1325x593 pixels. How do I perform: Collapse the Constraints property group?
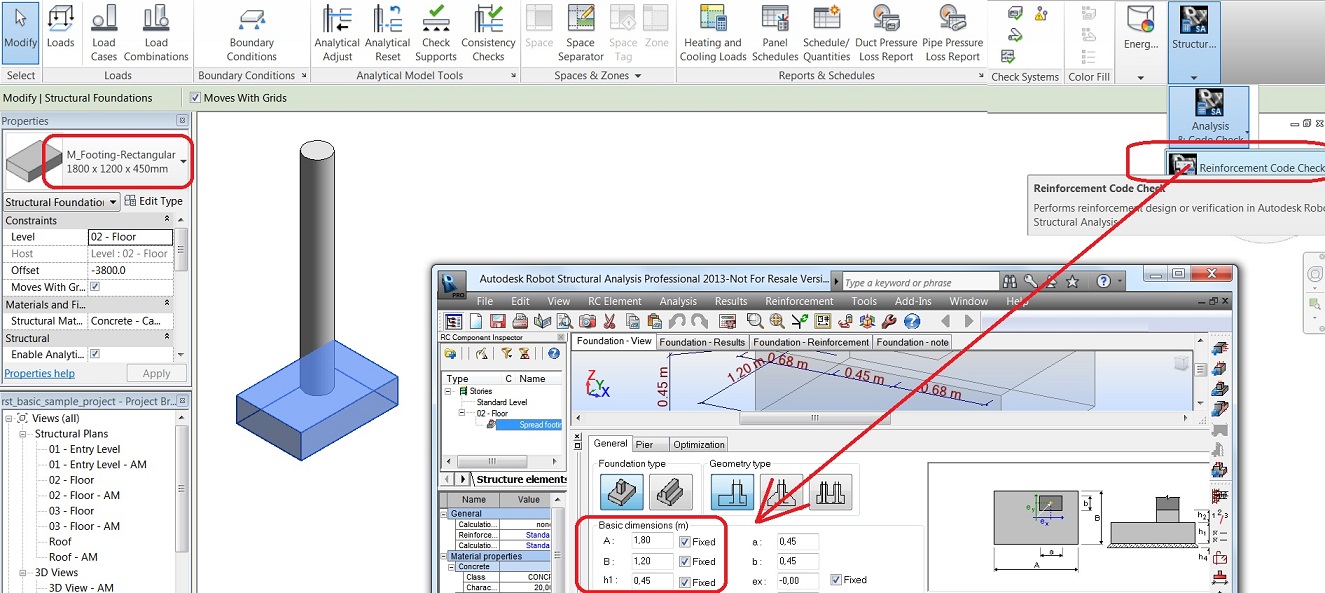click(167, 220)
